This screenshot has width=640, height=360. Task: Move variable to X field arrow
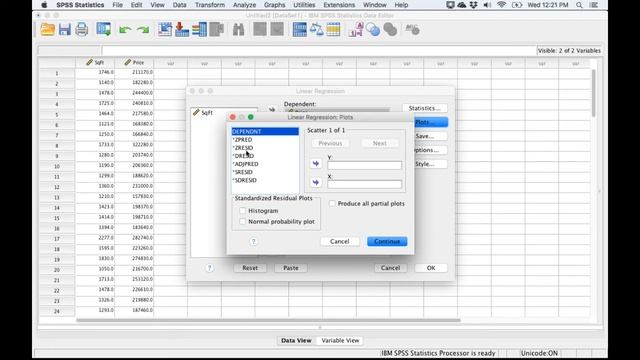(x=316, y=182)
